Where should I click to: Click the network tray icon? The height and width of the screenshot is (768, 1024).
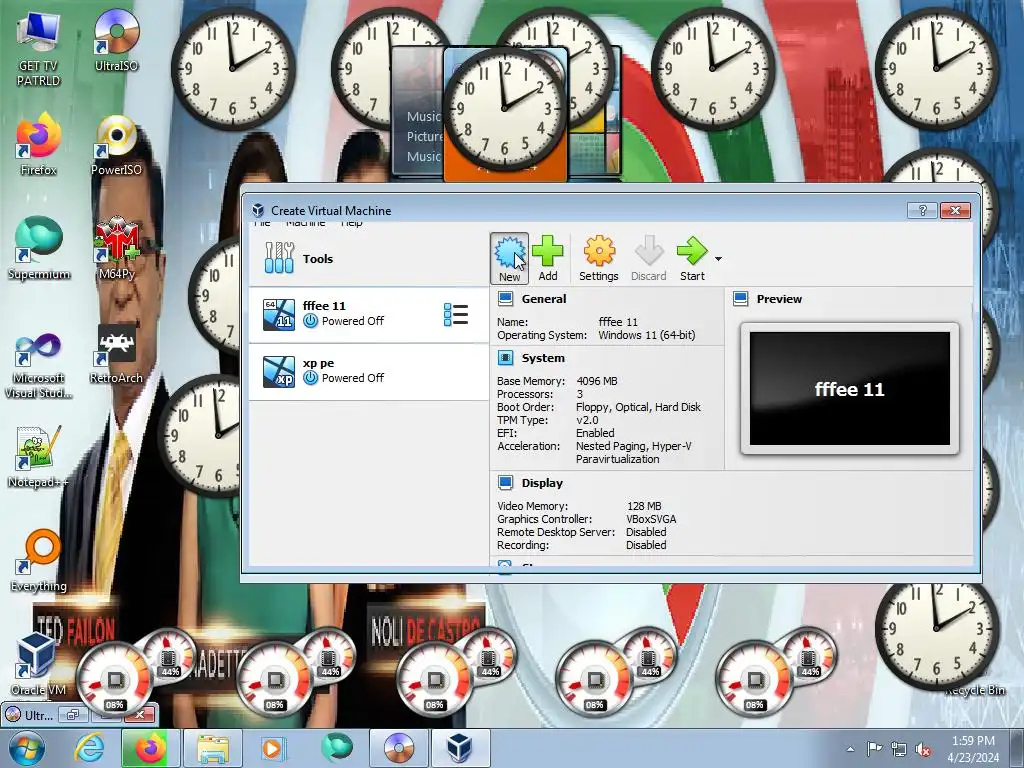coord(899,749)
